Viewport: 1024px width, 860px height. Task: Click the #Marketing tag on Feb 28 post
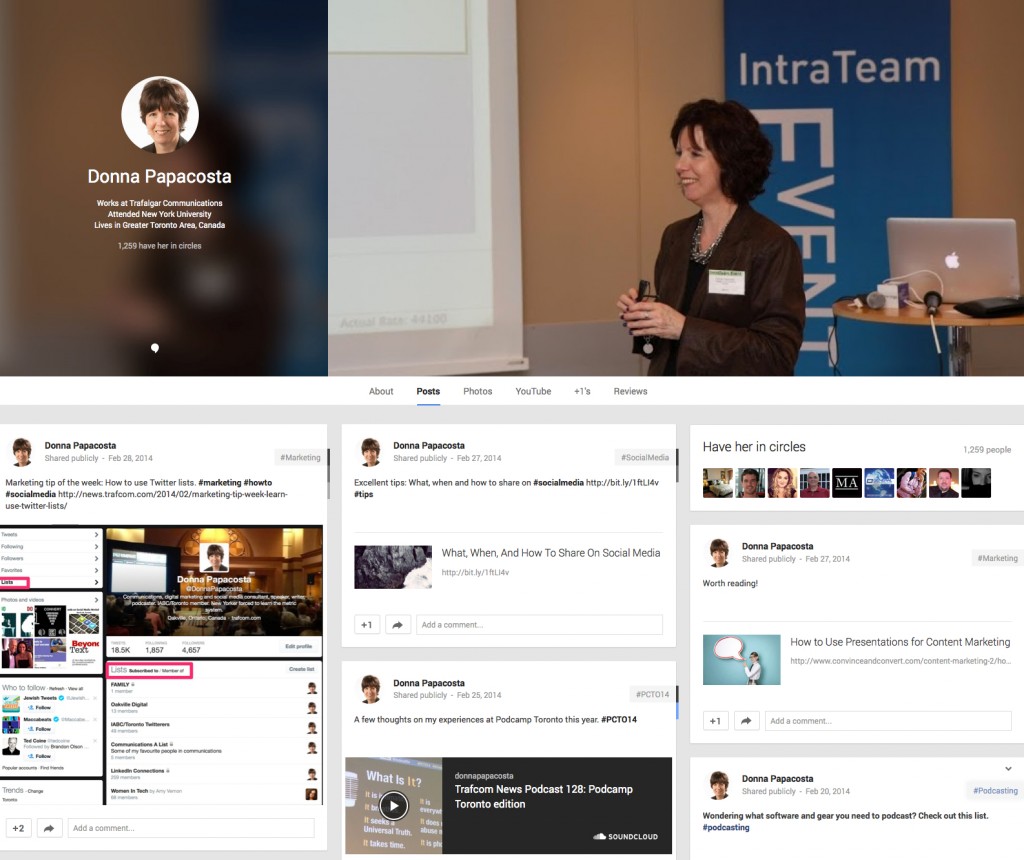[x=300, y=458]
